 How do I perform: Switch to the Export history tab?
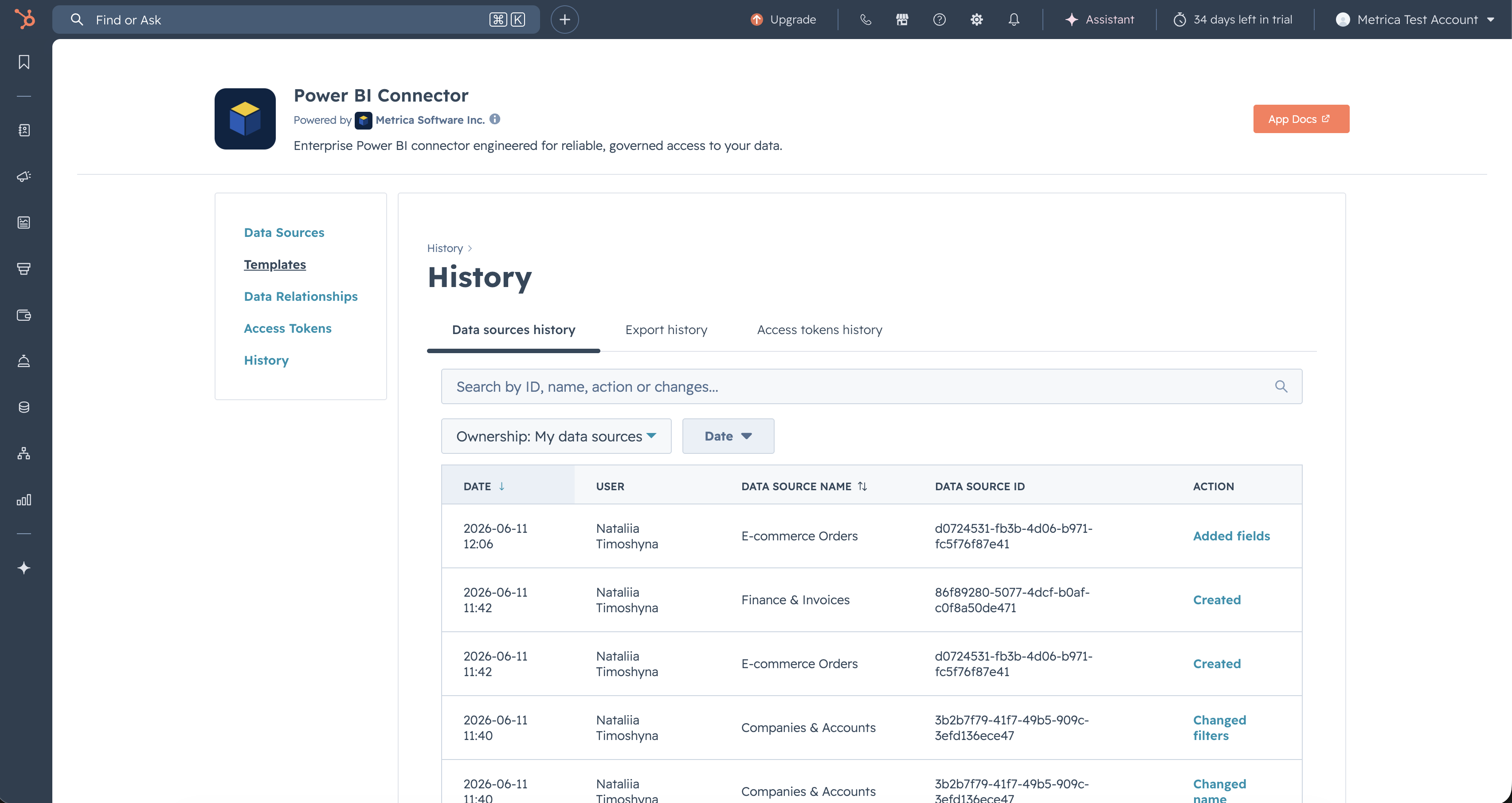tap(666, 330)
